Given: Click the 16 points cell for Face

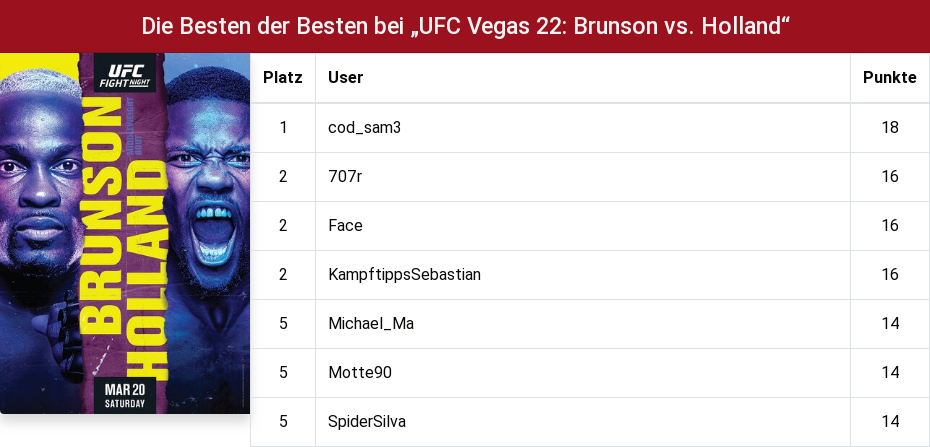Looking at the screenshot, I should [890, 226].
